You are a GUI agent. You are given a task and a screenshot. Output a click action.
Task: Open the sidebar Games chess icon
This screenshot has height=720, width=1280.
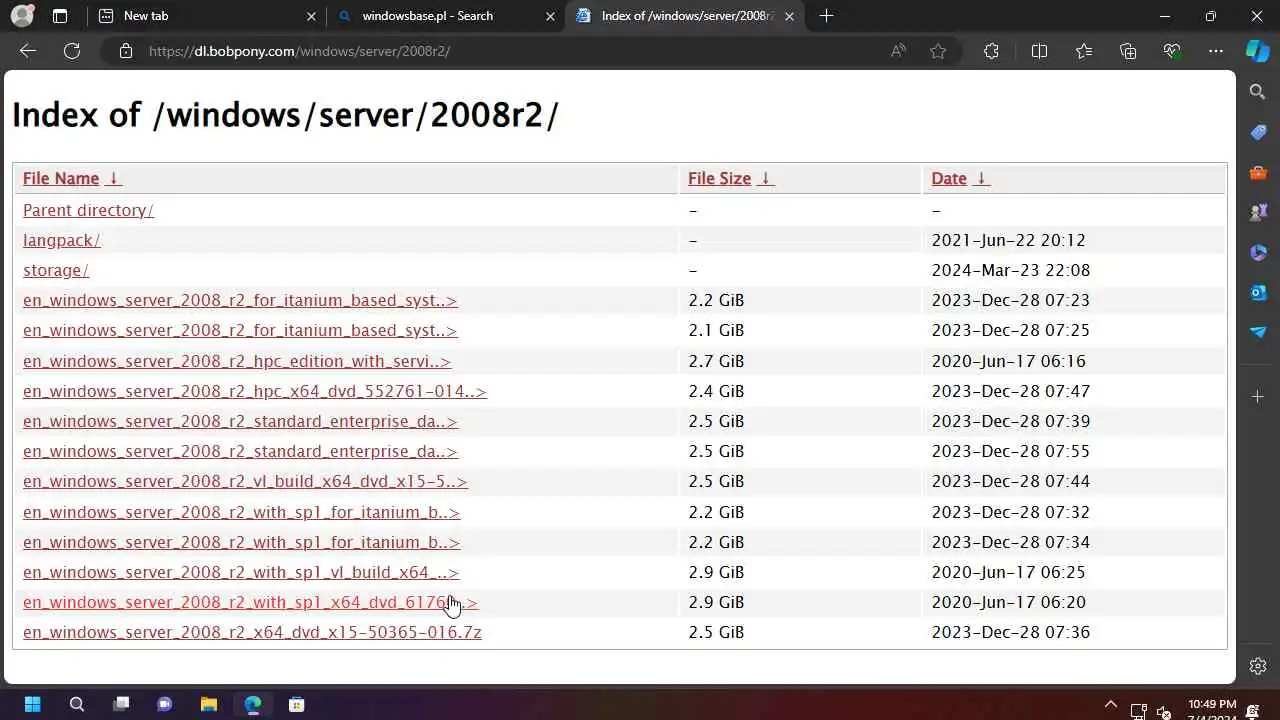(x=1258, y=212)
